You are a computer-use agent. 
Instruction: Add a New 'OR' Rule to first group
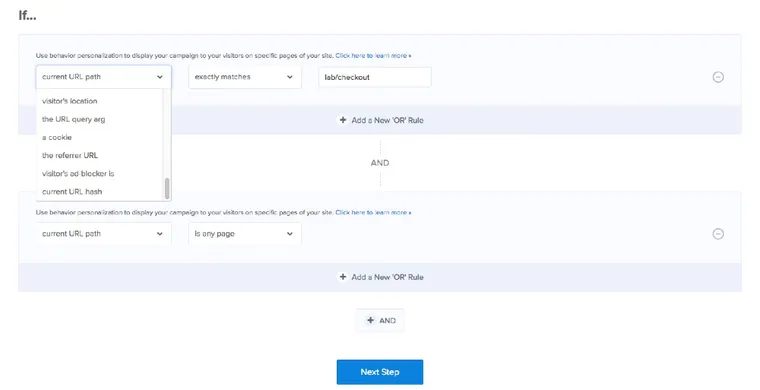(x=381, y=120)
